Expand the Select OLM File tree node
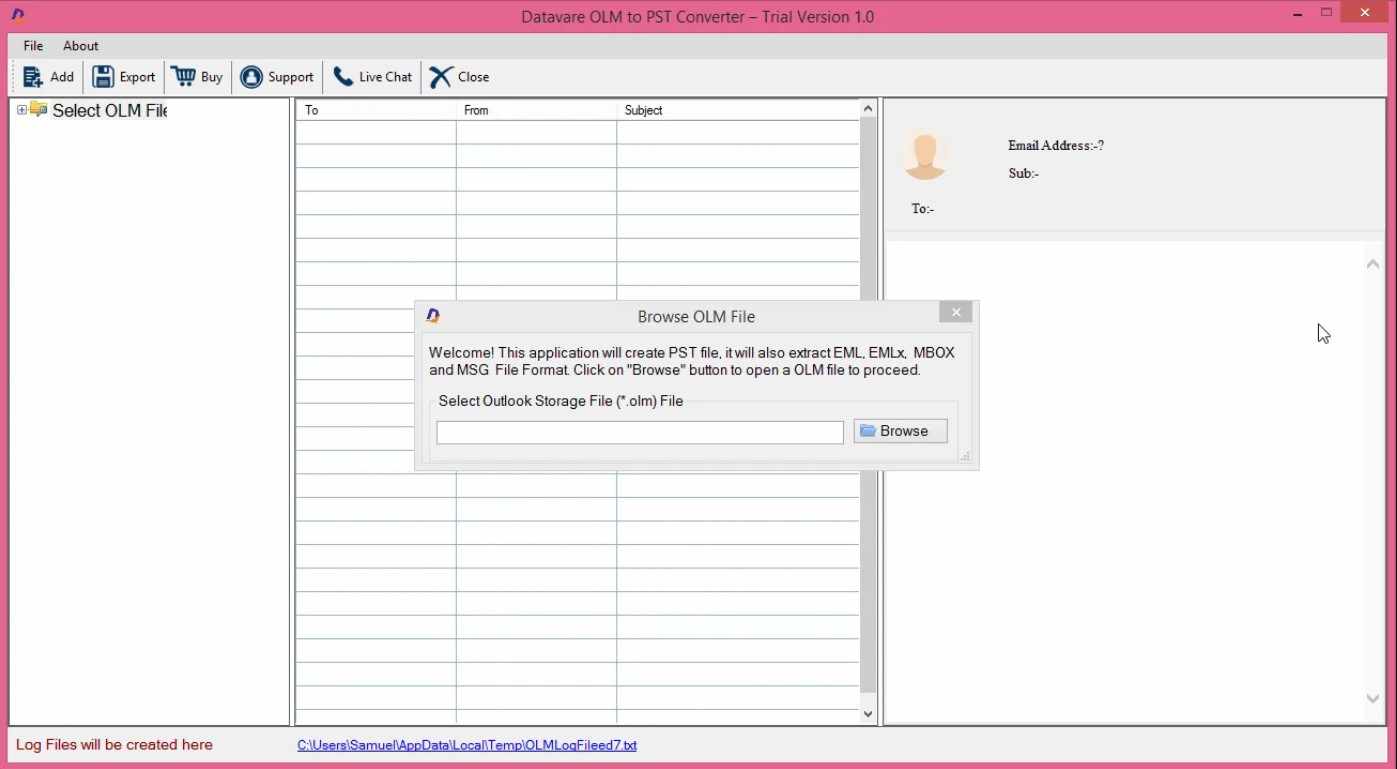This screenshot has width=1397, height=769. click(22, 110)
